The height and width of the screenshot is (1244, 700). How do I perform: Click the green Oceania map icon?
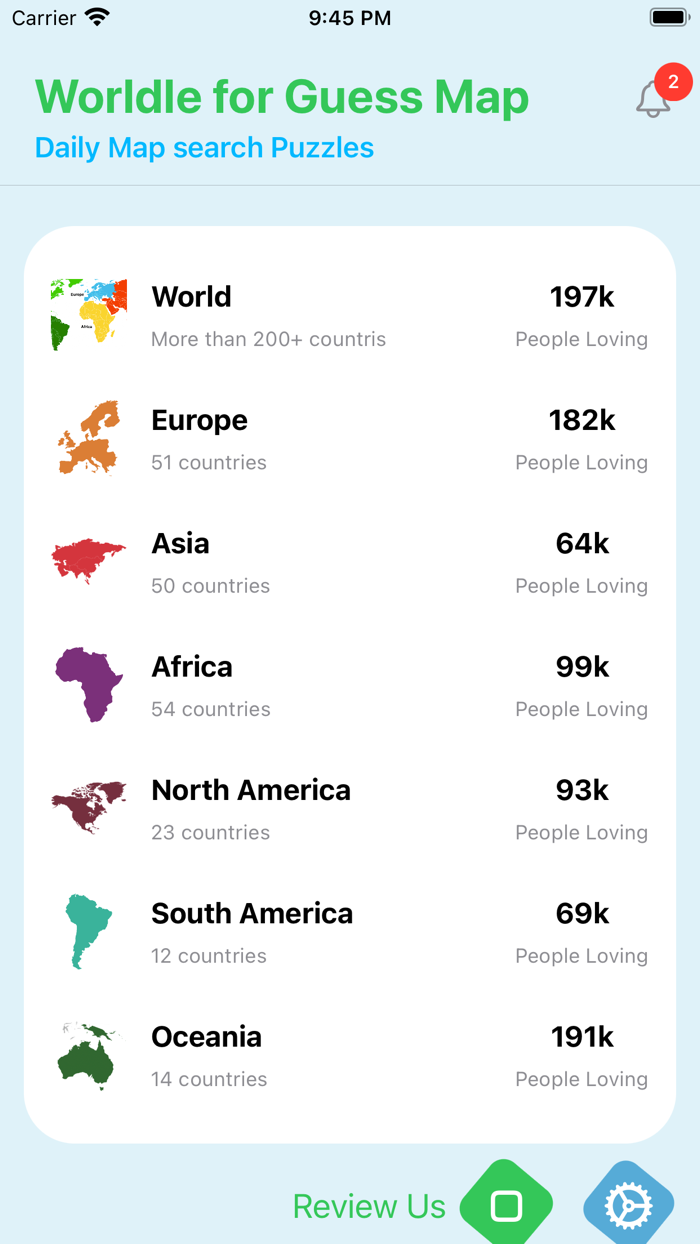coord(88,1054)
